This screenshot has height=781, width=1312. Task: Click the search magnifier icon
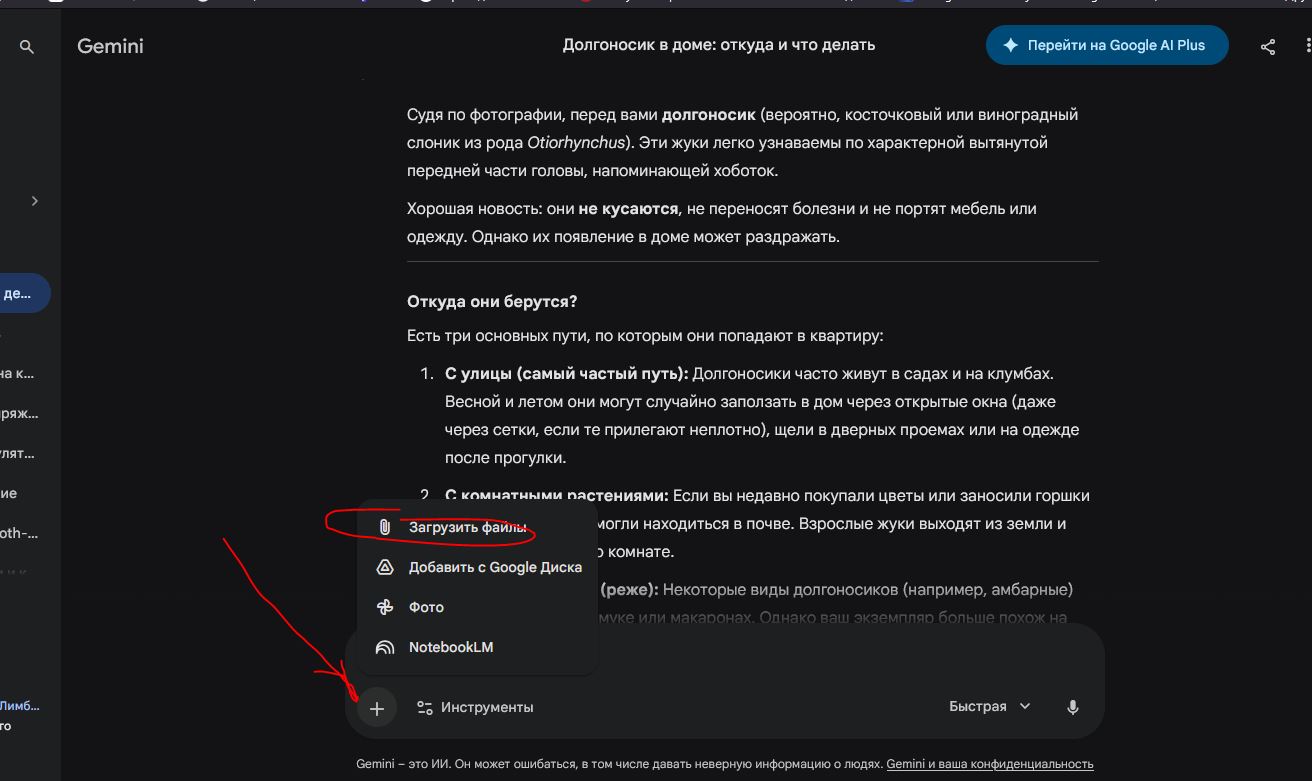[x=27, y=46]
